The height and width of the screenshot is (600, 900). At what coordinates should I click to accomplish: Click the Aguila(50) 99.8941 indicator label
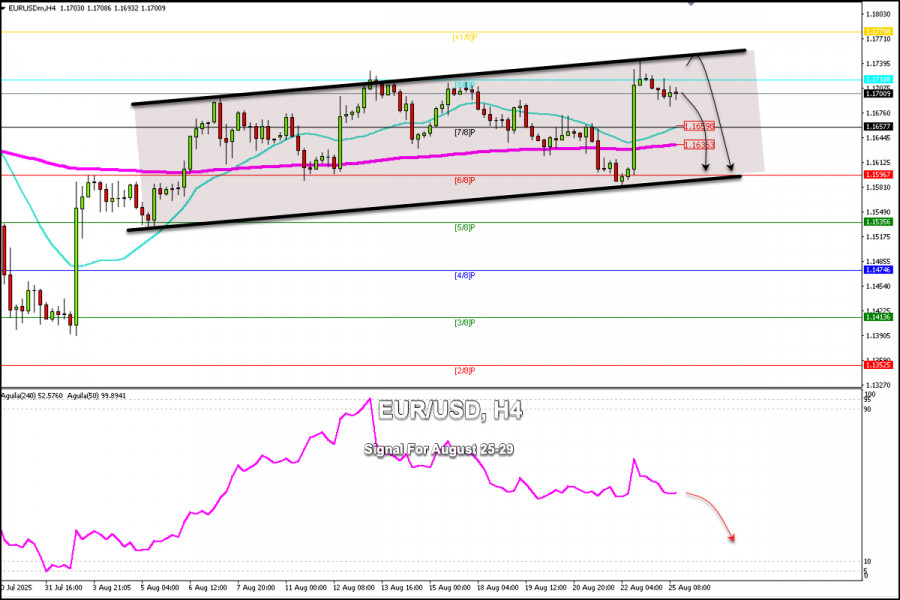click(96, 396)
